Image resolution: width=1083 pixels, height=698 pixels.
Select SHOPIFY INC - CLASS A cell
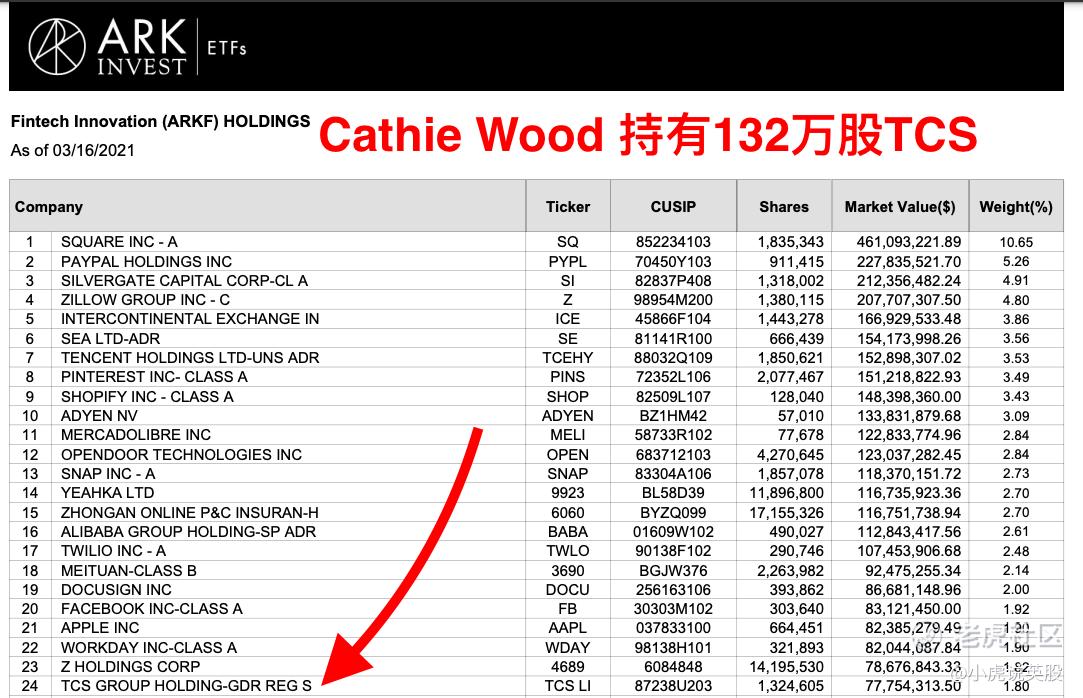tap(288, 396)
